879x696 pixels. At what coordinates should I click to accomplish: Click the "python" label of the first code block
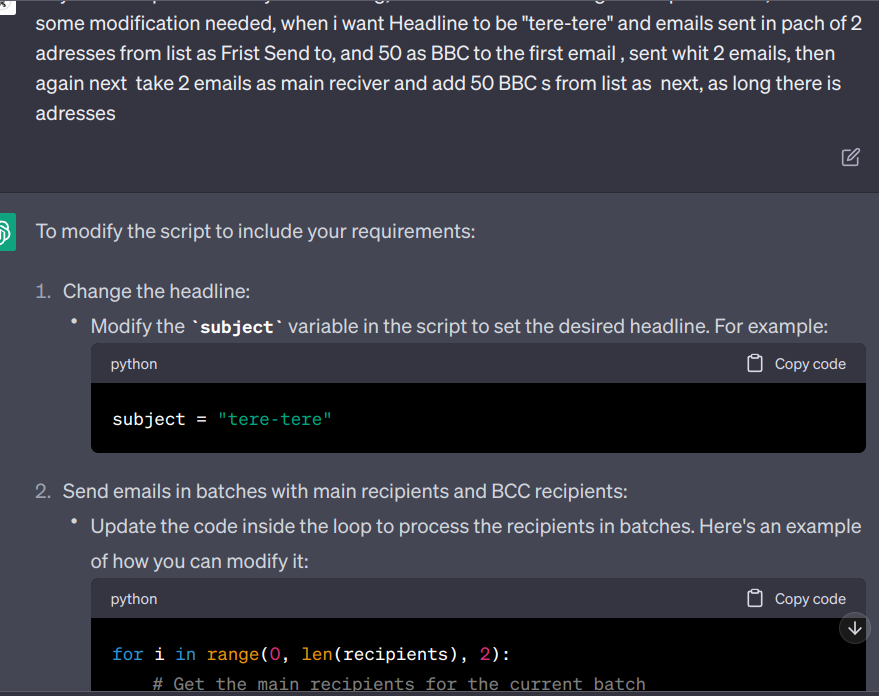(x=134, y=364)
